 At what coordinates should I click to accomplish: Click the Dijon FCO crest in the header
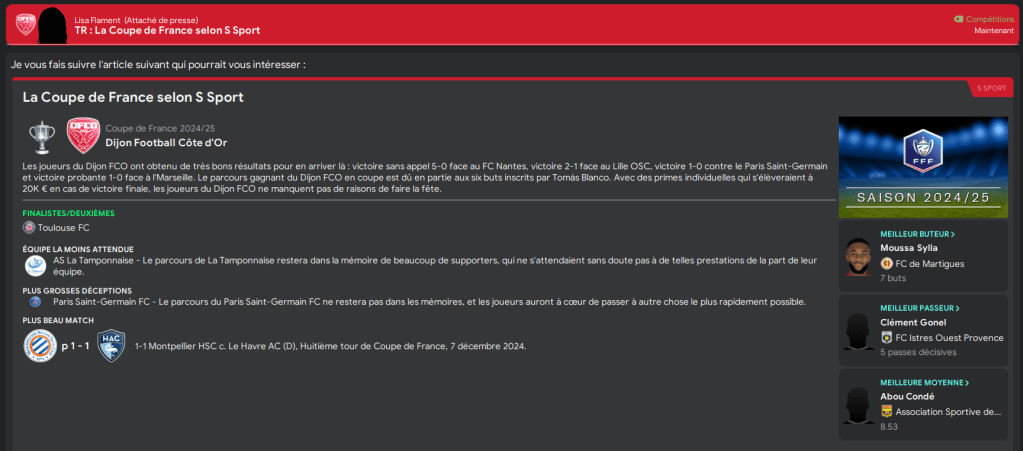click(x=25, y=24)
